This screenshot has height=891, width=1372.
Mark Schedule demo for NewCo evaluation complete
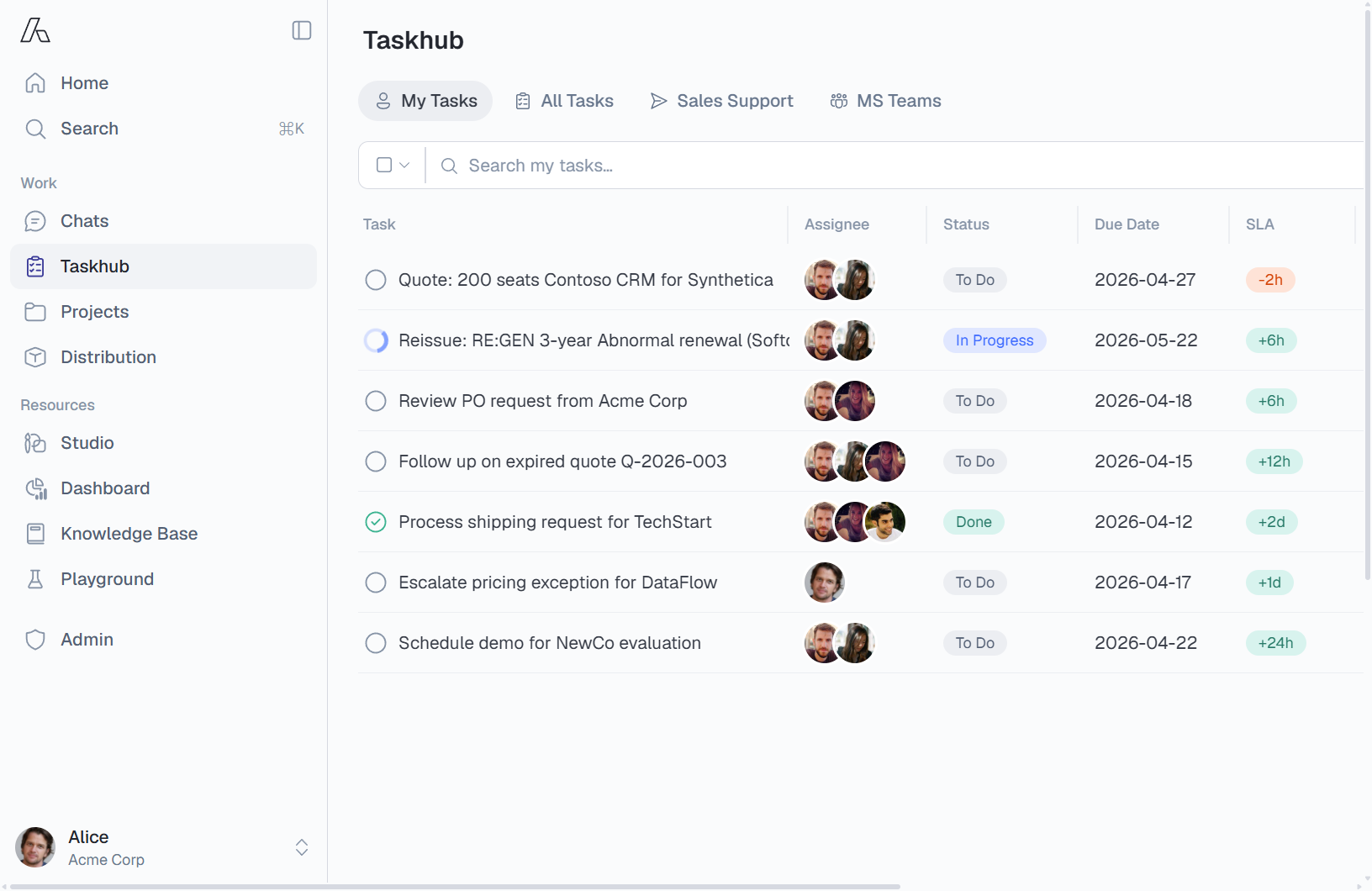click(x=376, y=643)
